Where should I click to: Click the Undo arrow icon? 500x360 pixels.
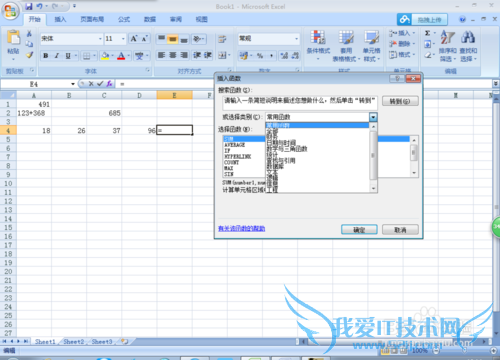coord(40,6)
